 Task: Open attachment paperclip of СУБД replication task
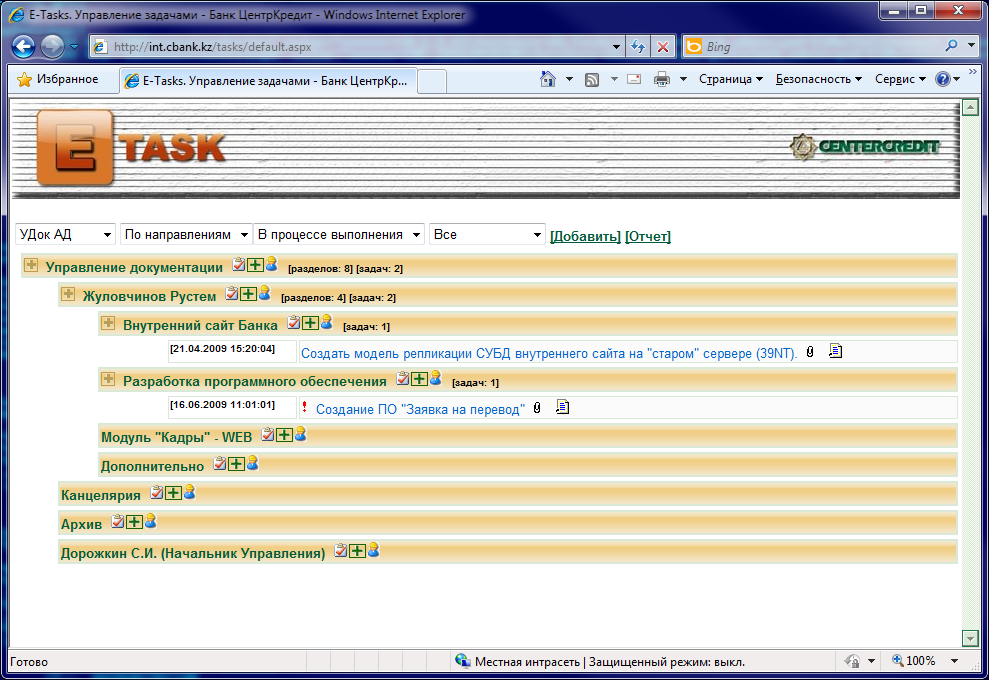click(810, 352)
